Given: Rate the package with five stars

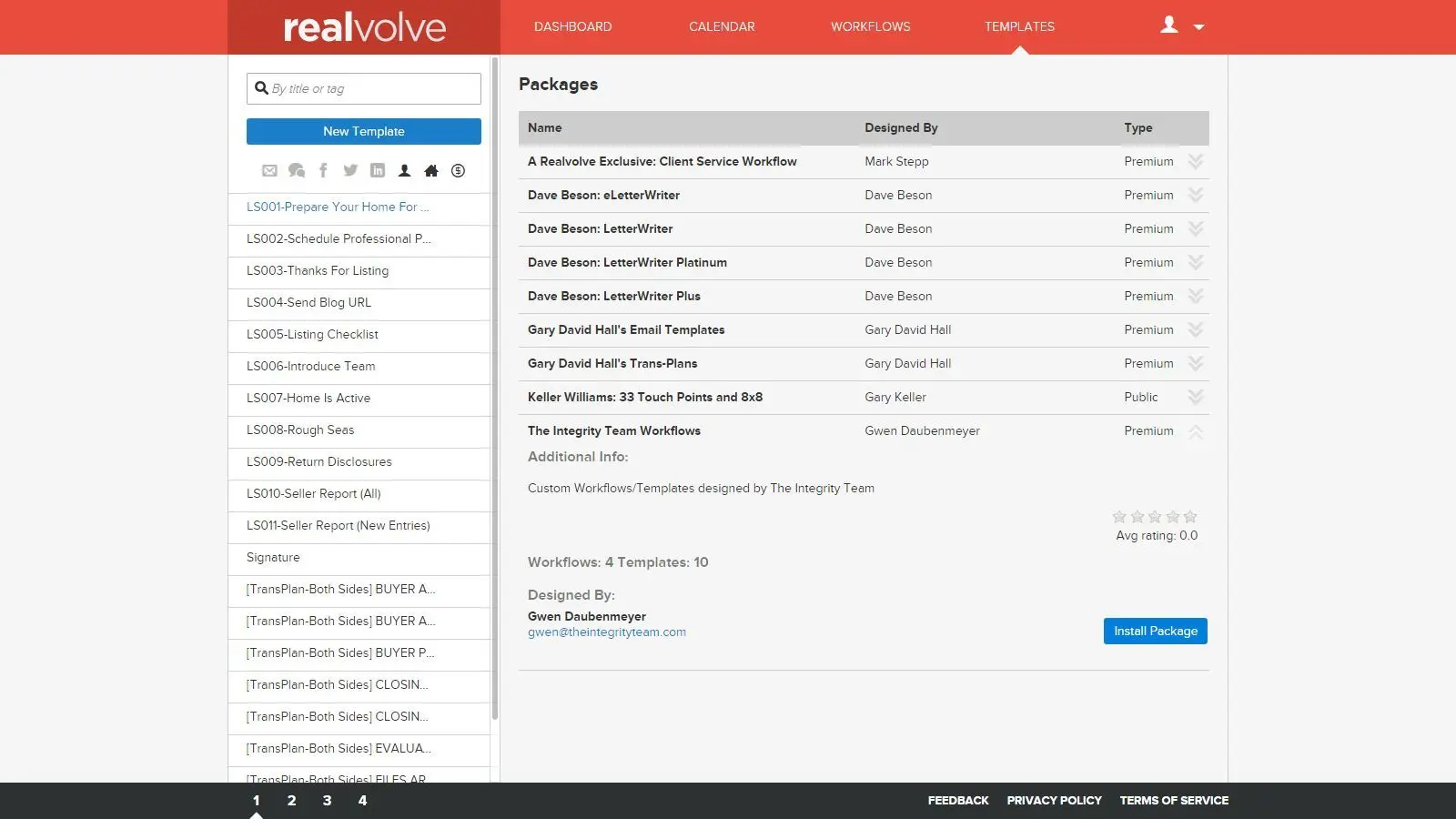Looking at the screenshot, I should 1189,516.
